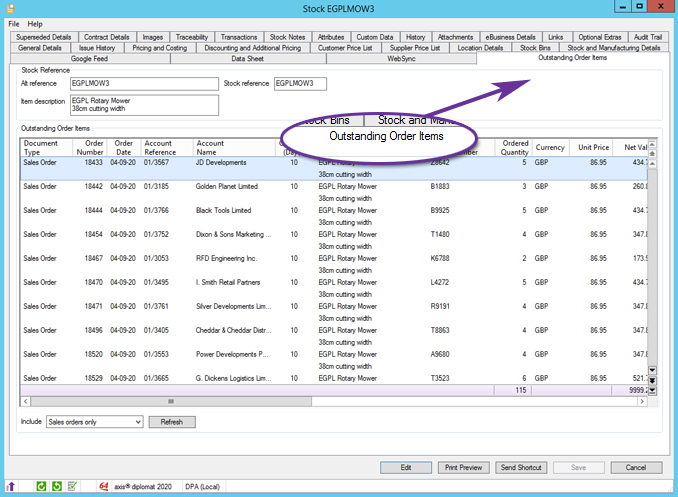Viewport: 678px width, 497px height.
Task: Open the Traceability tab
Action: pos(192,37)
